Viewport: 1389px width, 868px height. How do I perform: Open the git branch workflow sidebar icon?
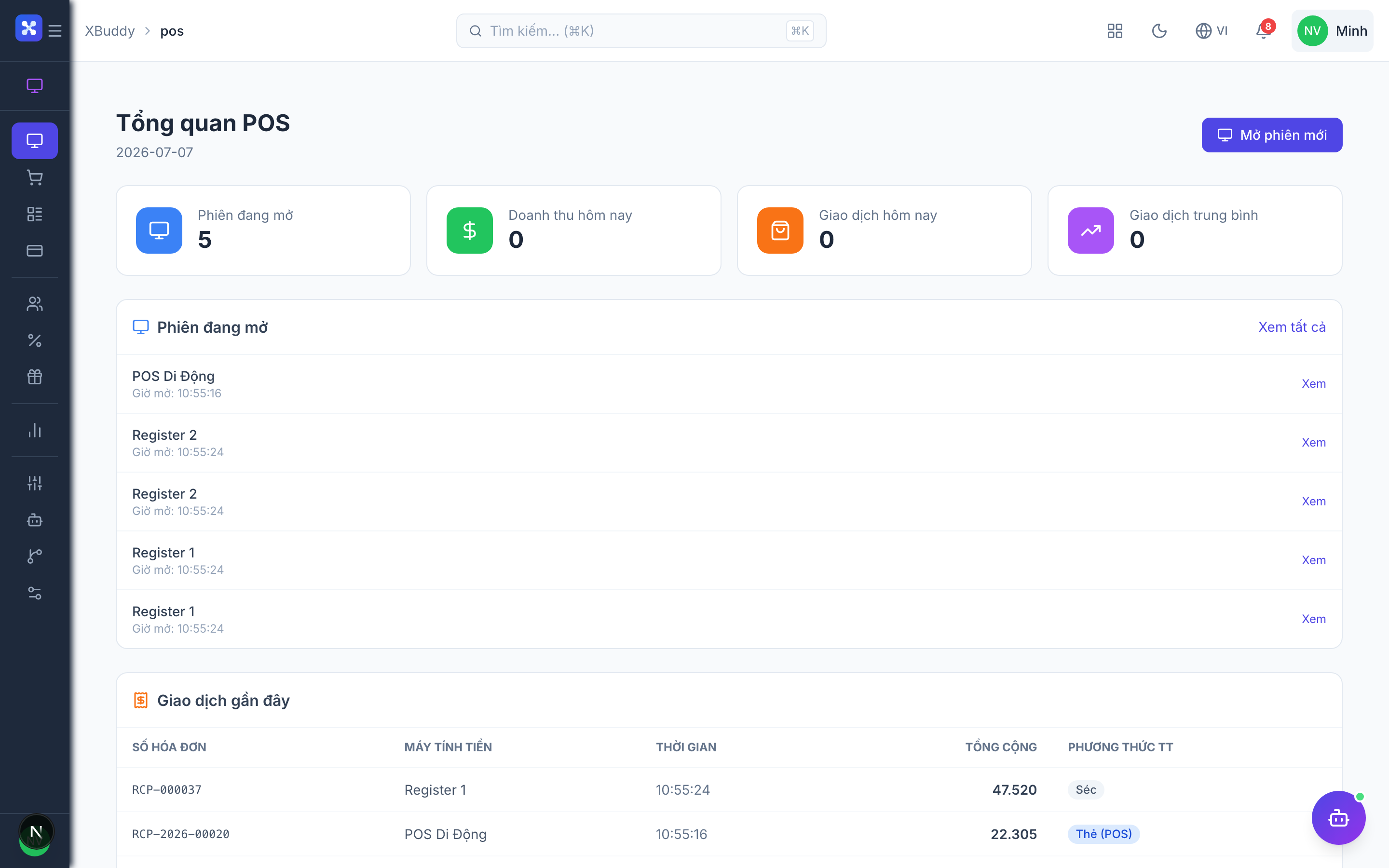click(x=34, y=556)
